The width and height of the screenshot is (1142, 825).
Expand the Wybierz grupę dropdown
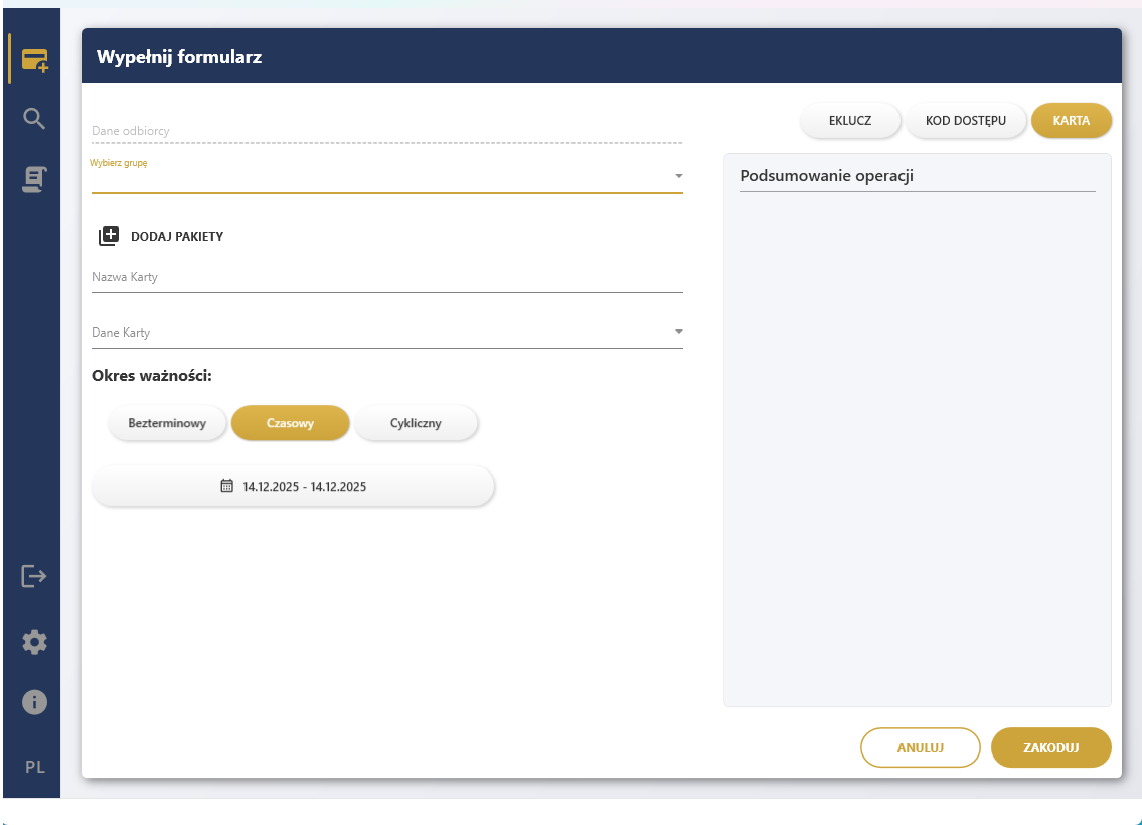click(x=678, y=174)
